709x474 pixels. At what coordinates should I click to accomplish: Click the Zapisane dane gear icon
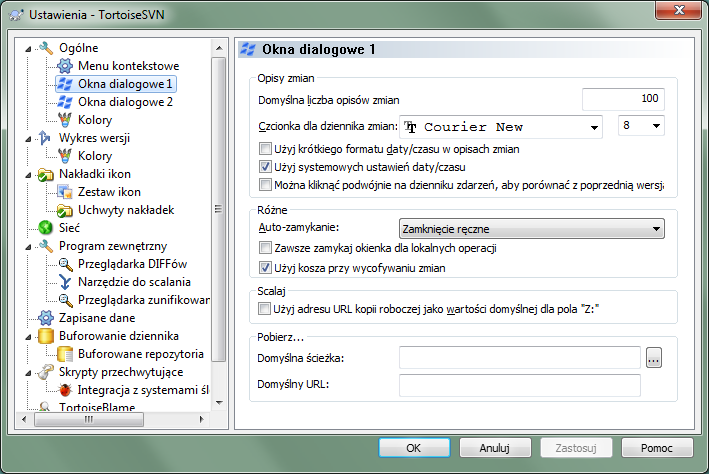46,318
